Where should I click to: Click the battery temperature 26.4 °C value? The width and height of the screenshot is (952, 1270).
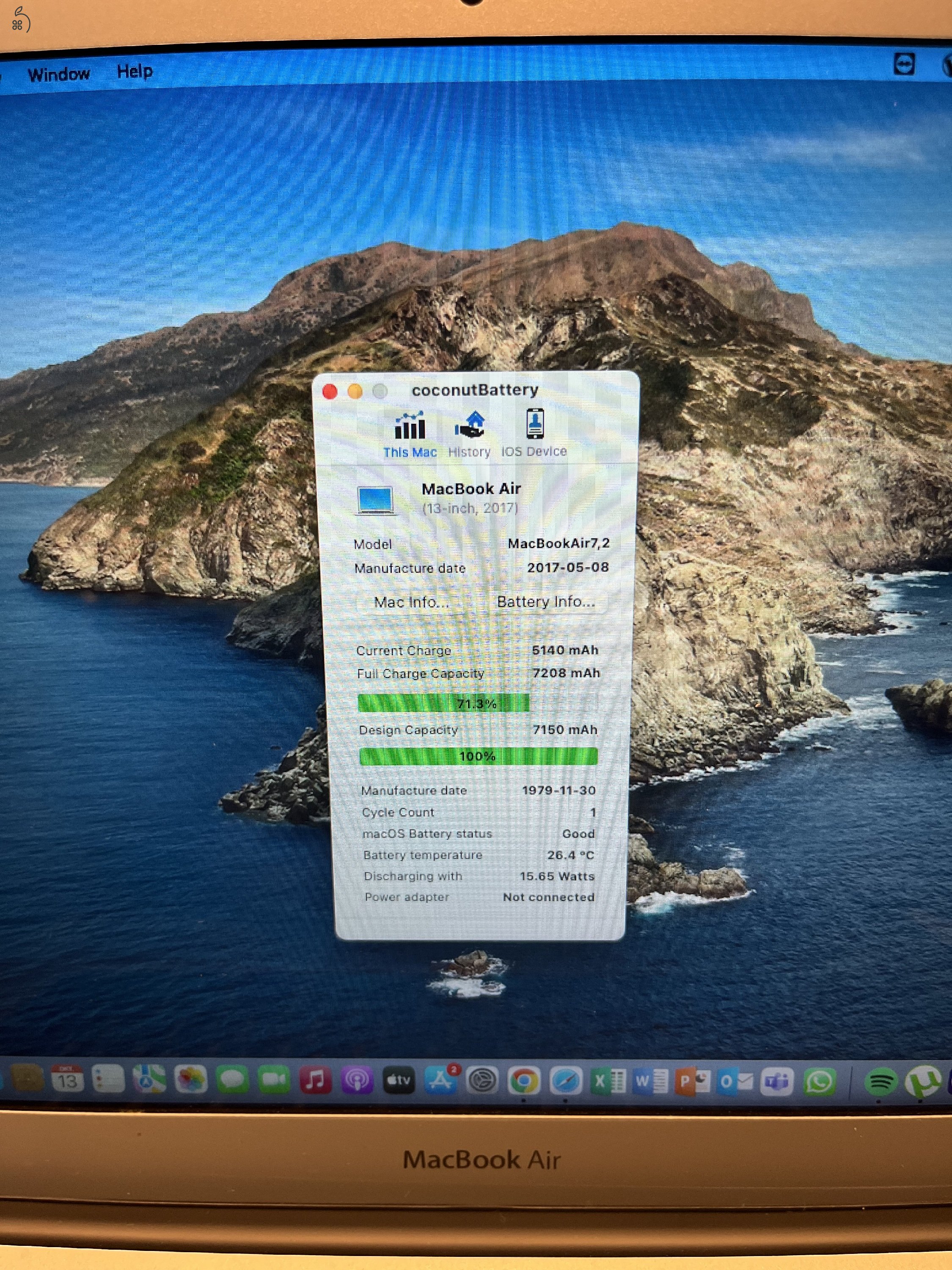pyautogui.click(x=570, y=855)
